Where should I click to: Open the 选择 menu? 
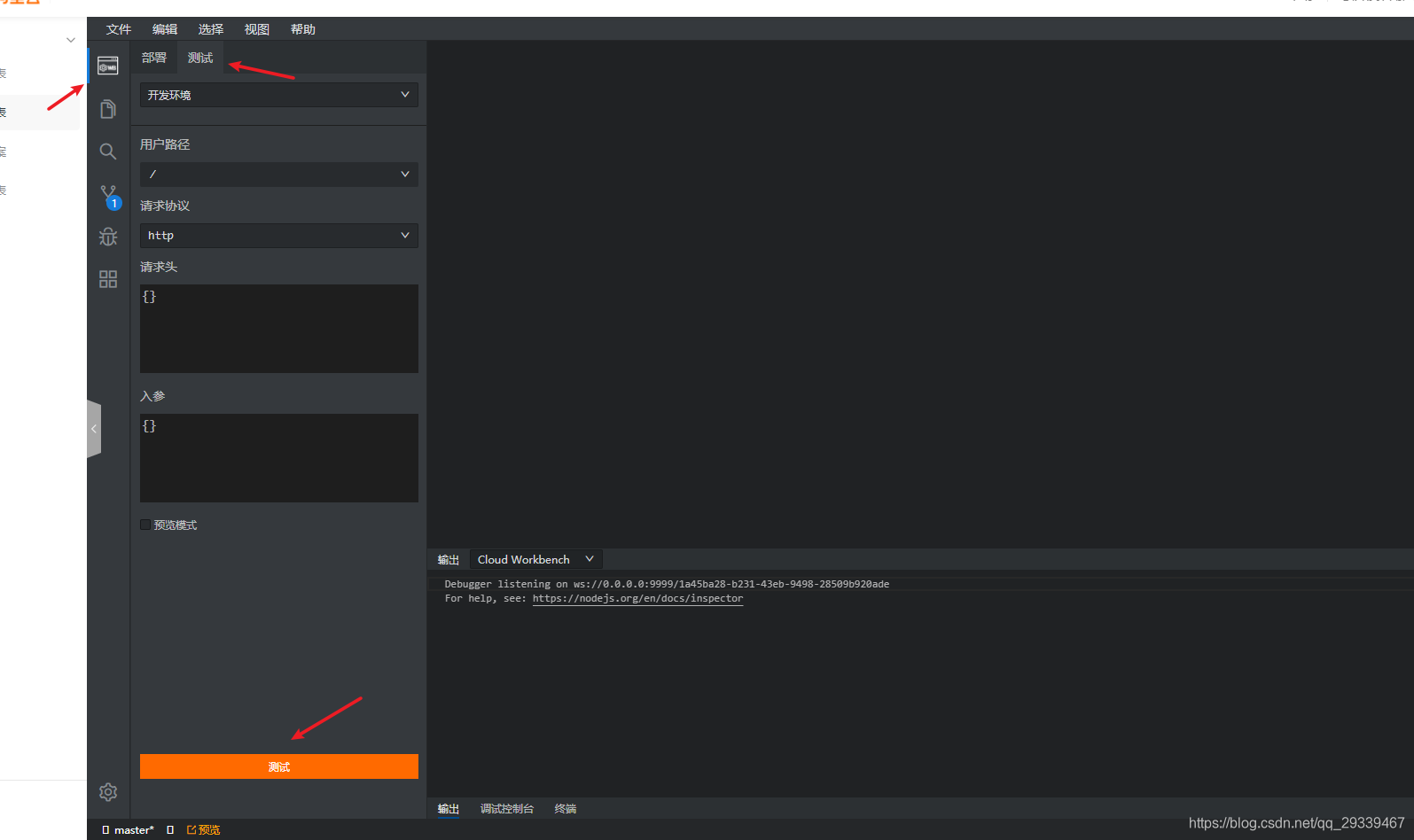point(211,29)
